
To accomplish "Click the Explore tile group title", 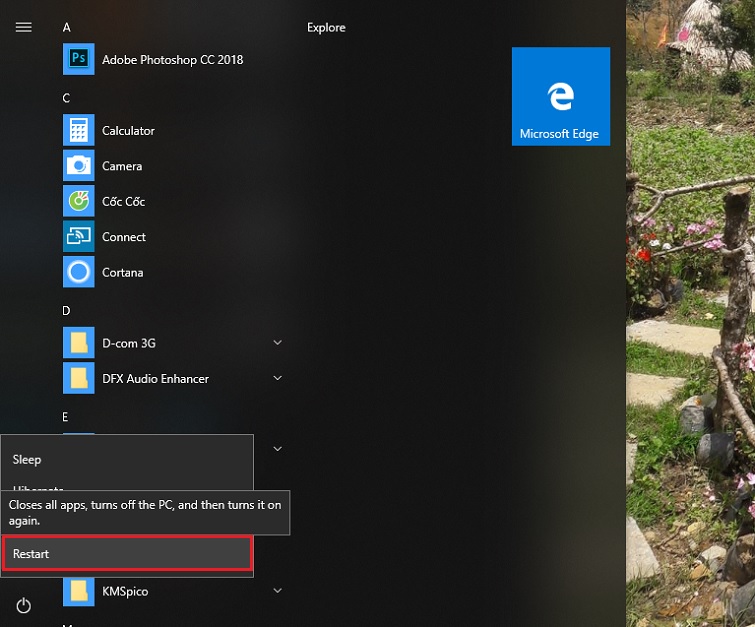I will coord(326,28).
